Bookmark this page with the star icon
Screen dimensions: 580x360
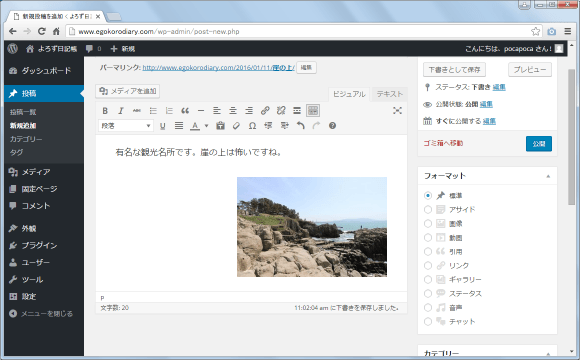[x=536, y=31]
